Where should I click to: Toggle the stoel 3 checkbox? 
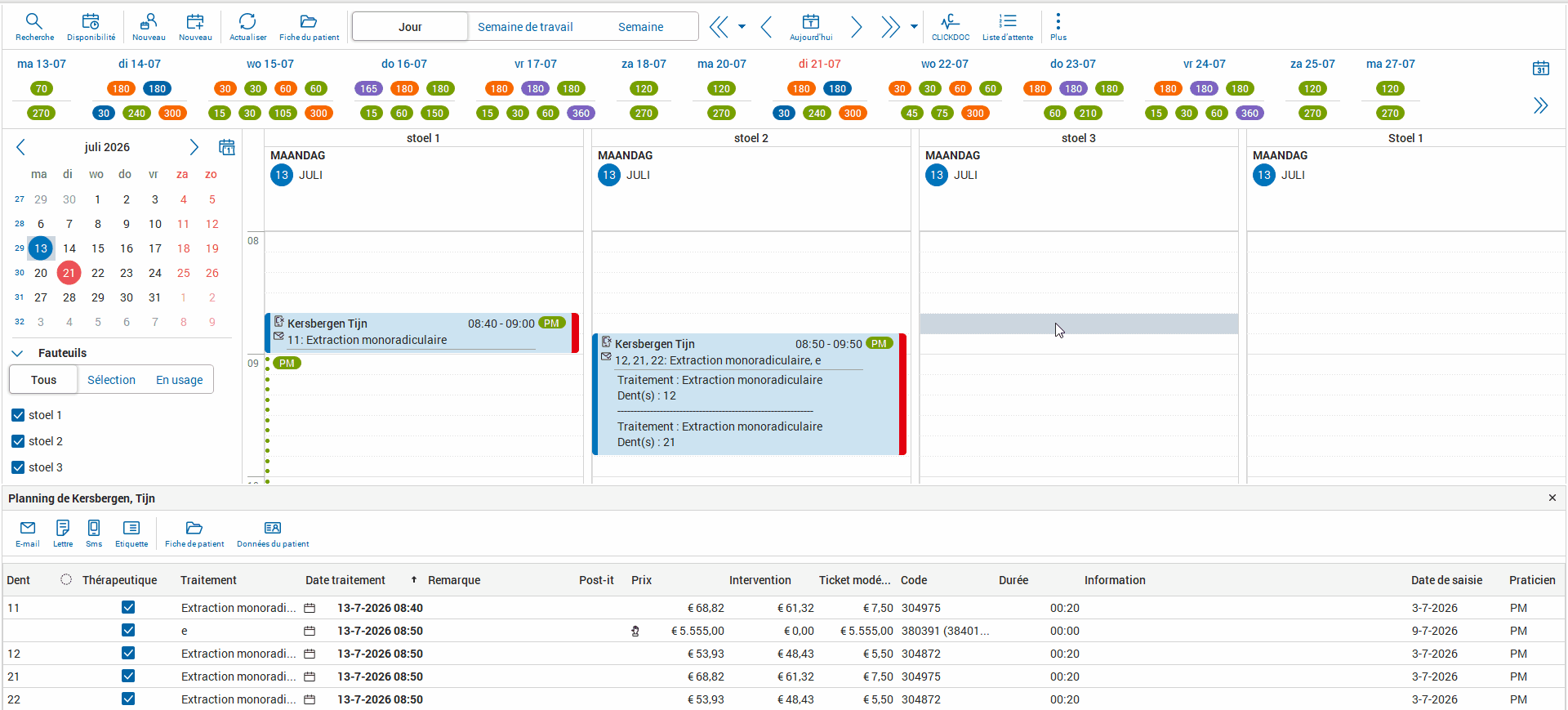18,467
